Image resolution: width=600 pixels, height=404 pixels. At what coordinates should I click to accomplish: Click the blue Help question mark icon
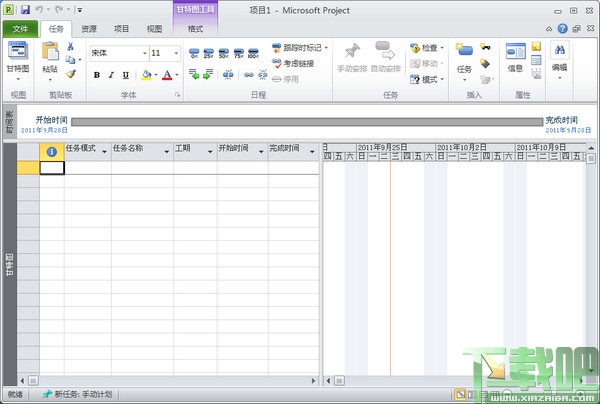[x=562, y=29]
